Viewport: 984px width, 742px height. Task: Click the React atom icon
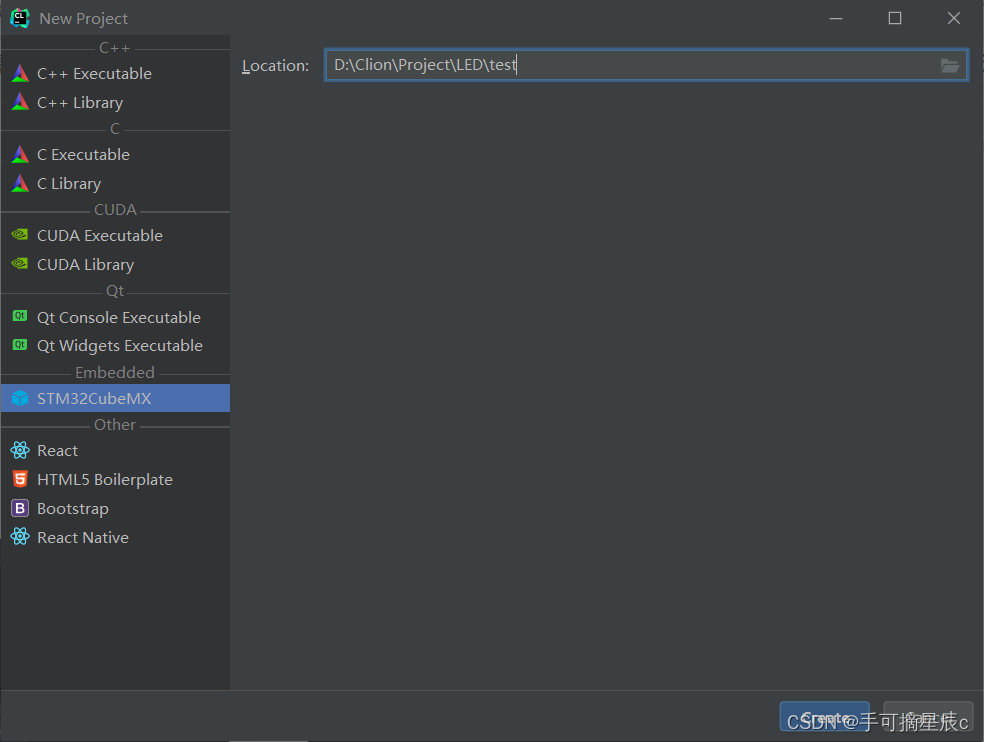(x=20, y=450)
